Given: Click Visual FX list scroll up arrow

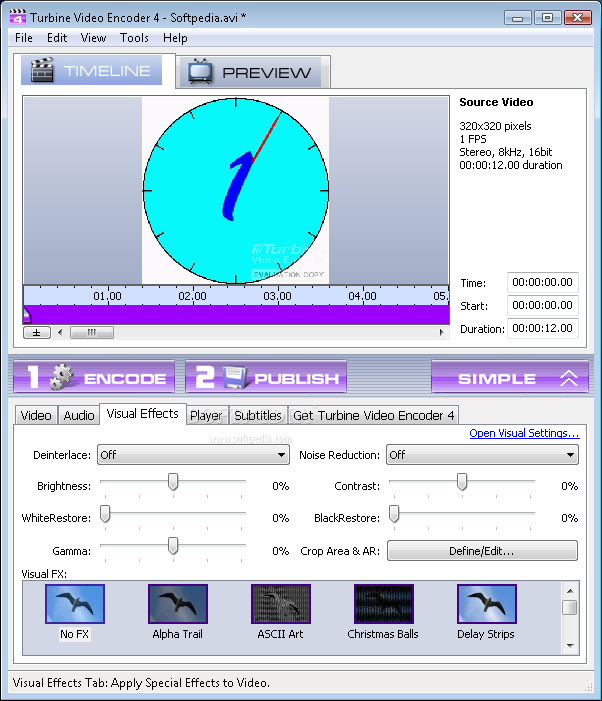Looking at the screenshot, I should tap(570, 591).
